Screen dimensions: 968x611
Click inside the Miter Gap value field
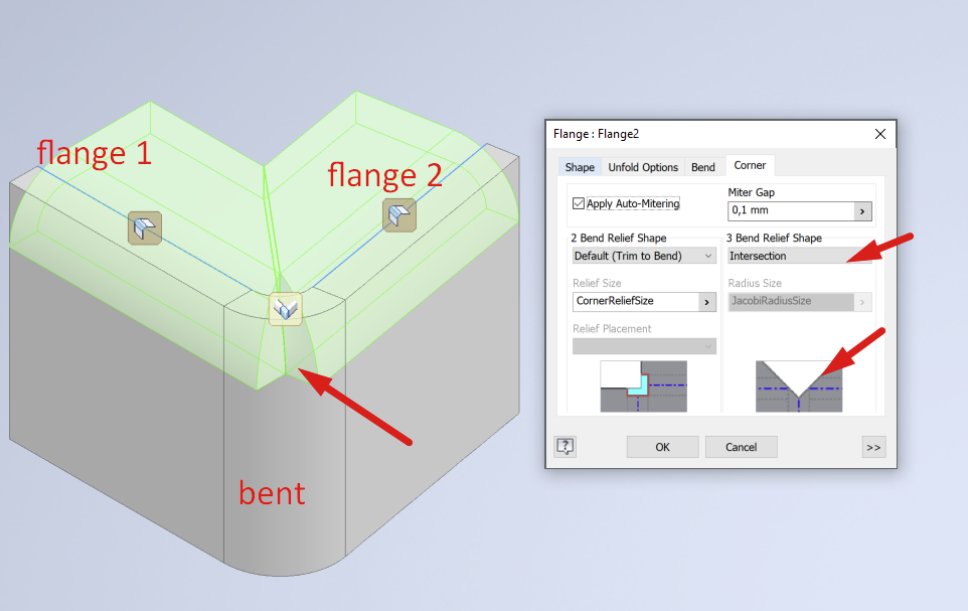pyautogui.click(x=780, y=210)
